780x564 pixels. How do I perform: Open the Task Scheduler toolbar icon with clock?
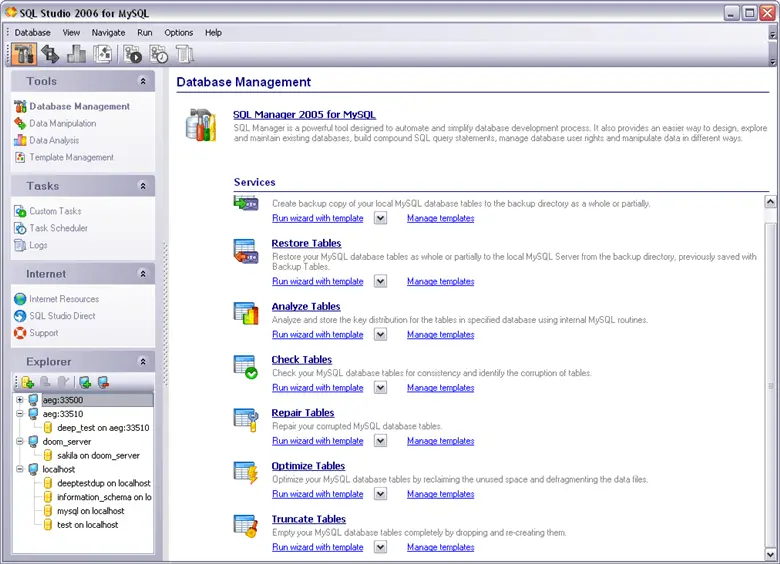point(159,54)
